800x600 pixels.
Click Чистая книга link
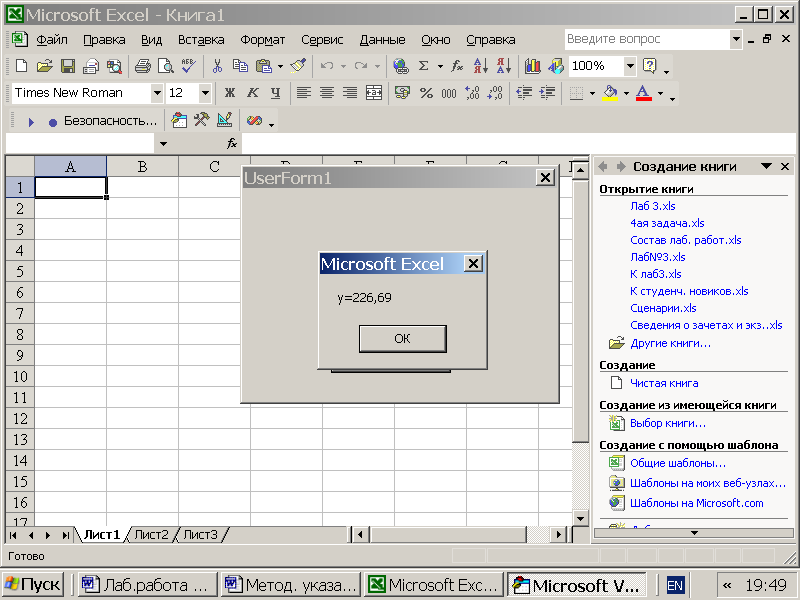(x=664, y=383)
